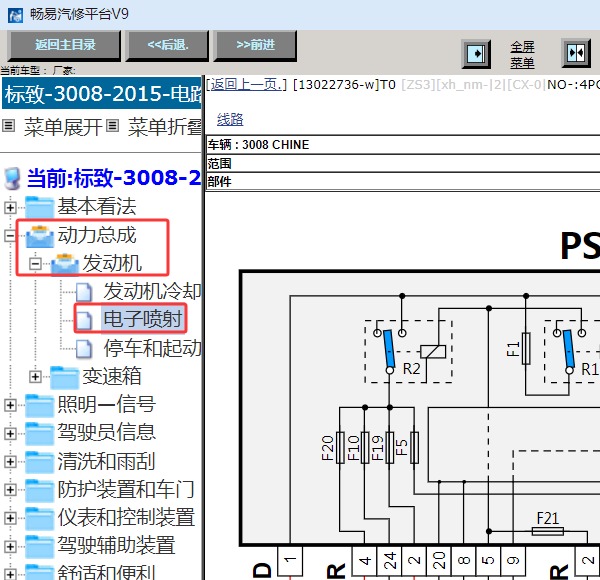The width and height of the screenshot is (600, 580).
Task: Click the 基本看法 folder icon
Action: 39,207
